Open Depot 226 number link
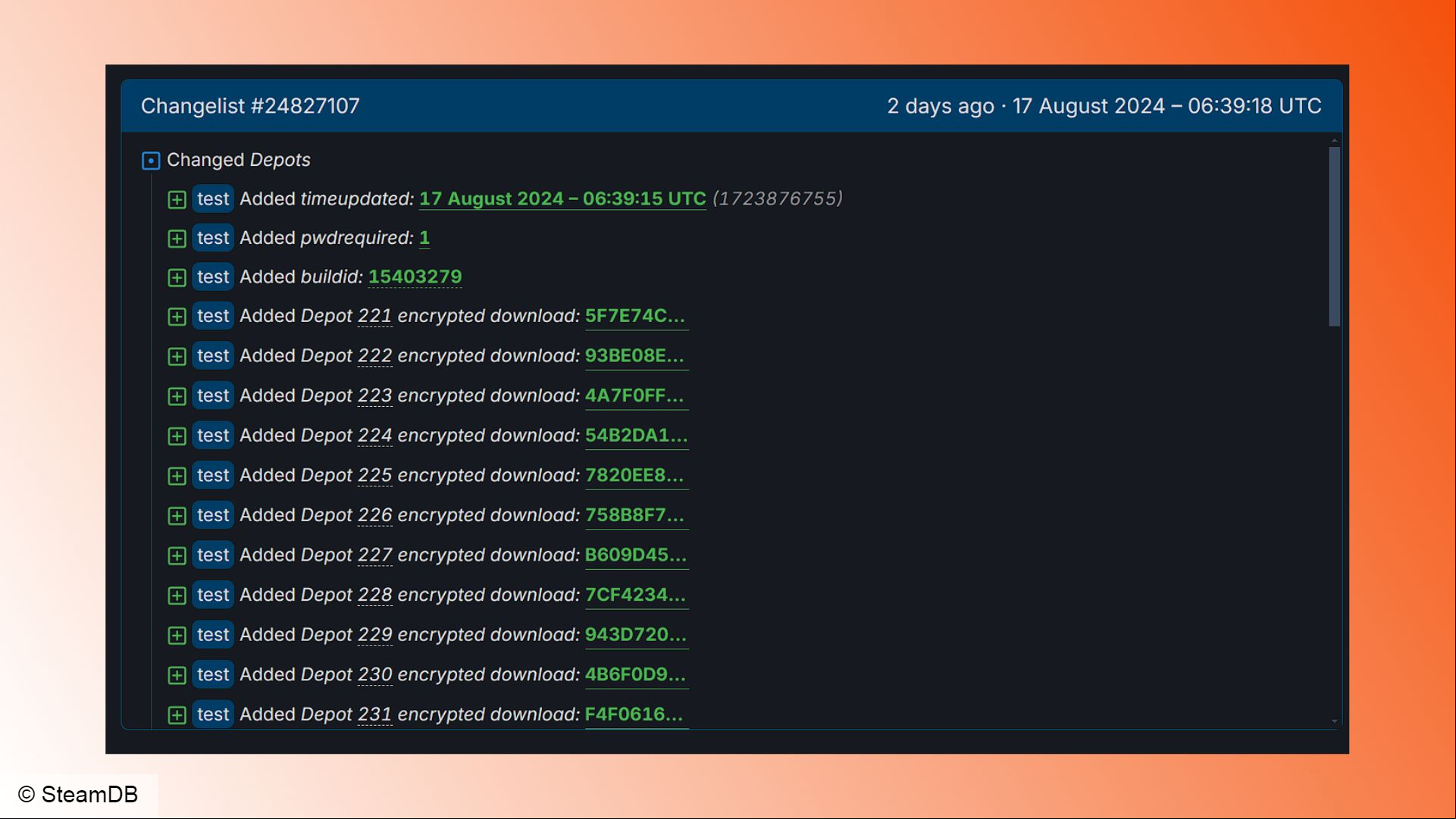Image resolution: width=1456 pixels, height=819 pixels. click(374, 515)
